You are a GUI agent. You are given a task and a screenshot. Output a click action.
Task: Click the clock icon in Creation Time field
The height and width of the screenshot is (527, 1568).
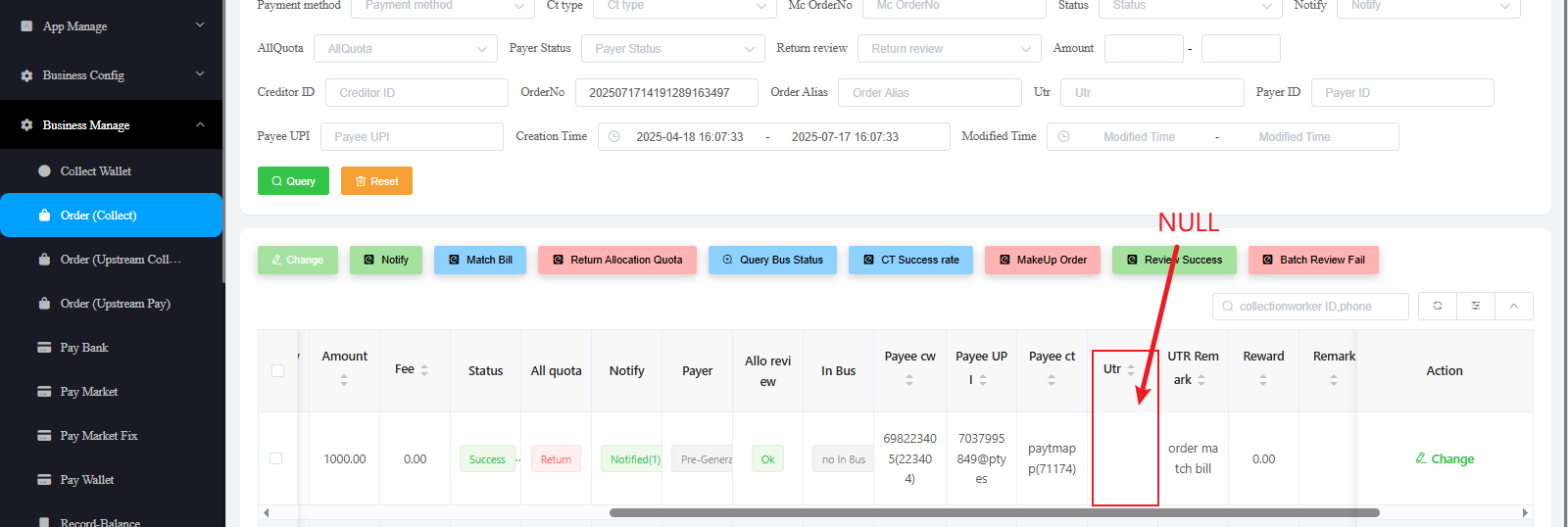coord(614,137)
